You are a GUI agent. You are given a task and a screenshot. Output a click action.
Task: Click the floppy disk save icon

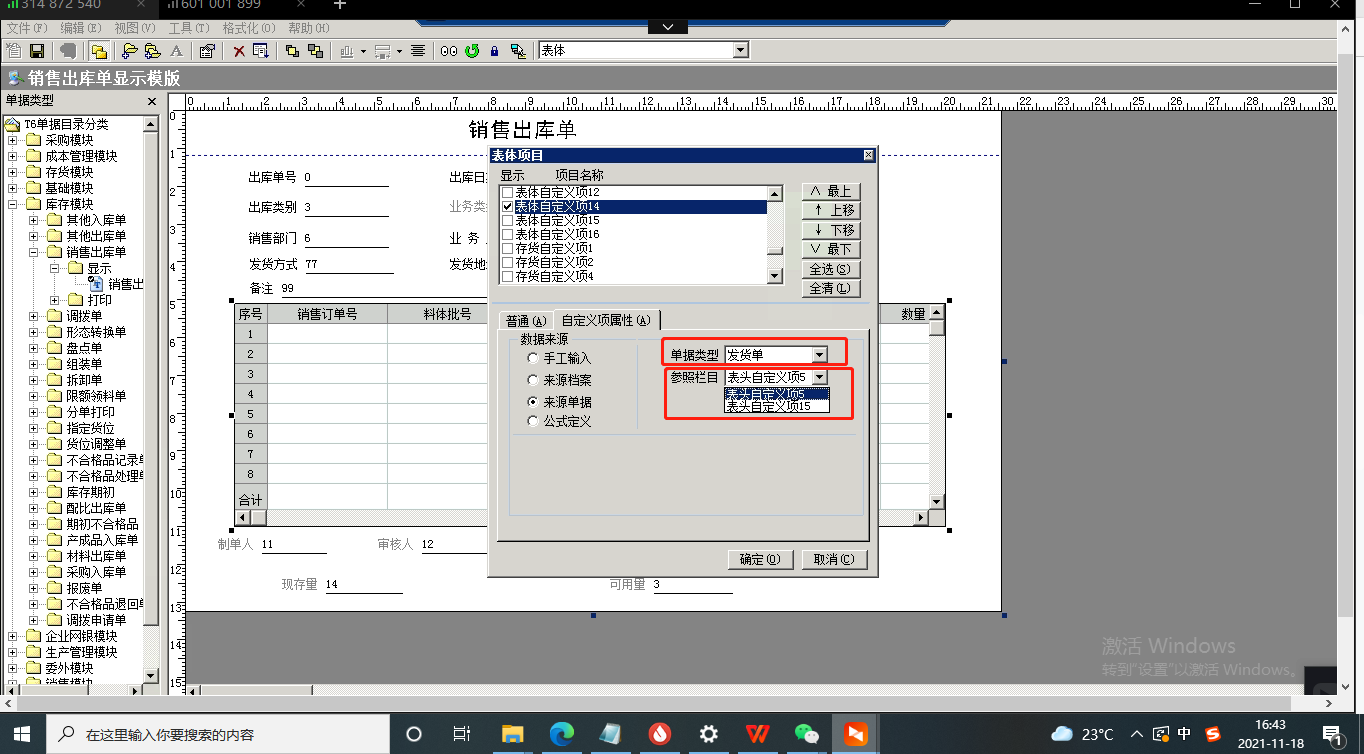pos(37,50)
